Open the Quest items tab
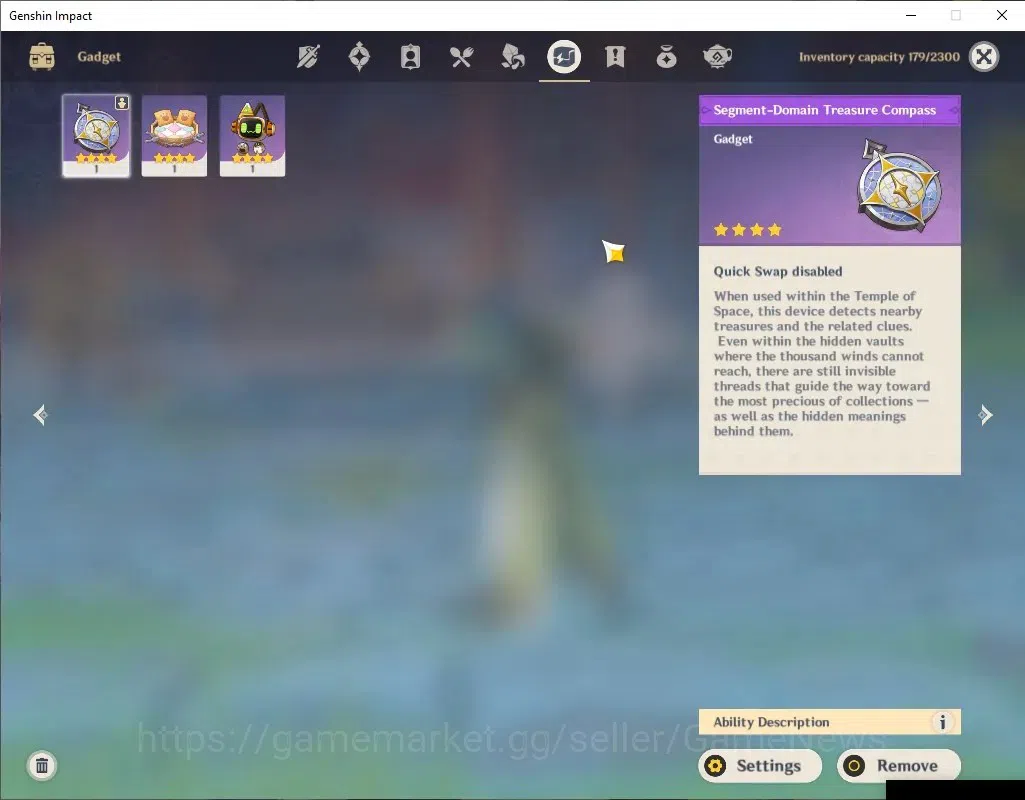 coord(615,57)
